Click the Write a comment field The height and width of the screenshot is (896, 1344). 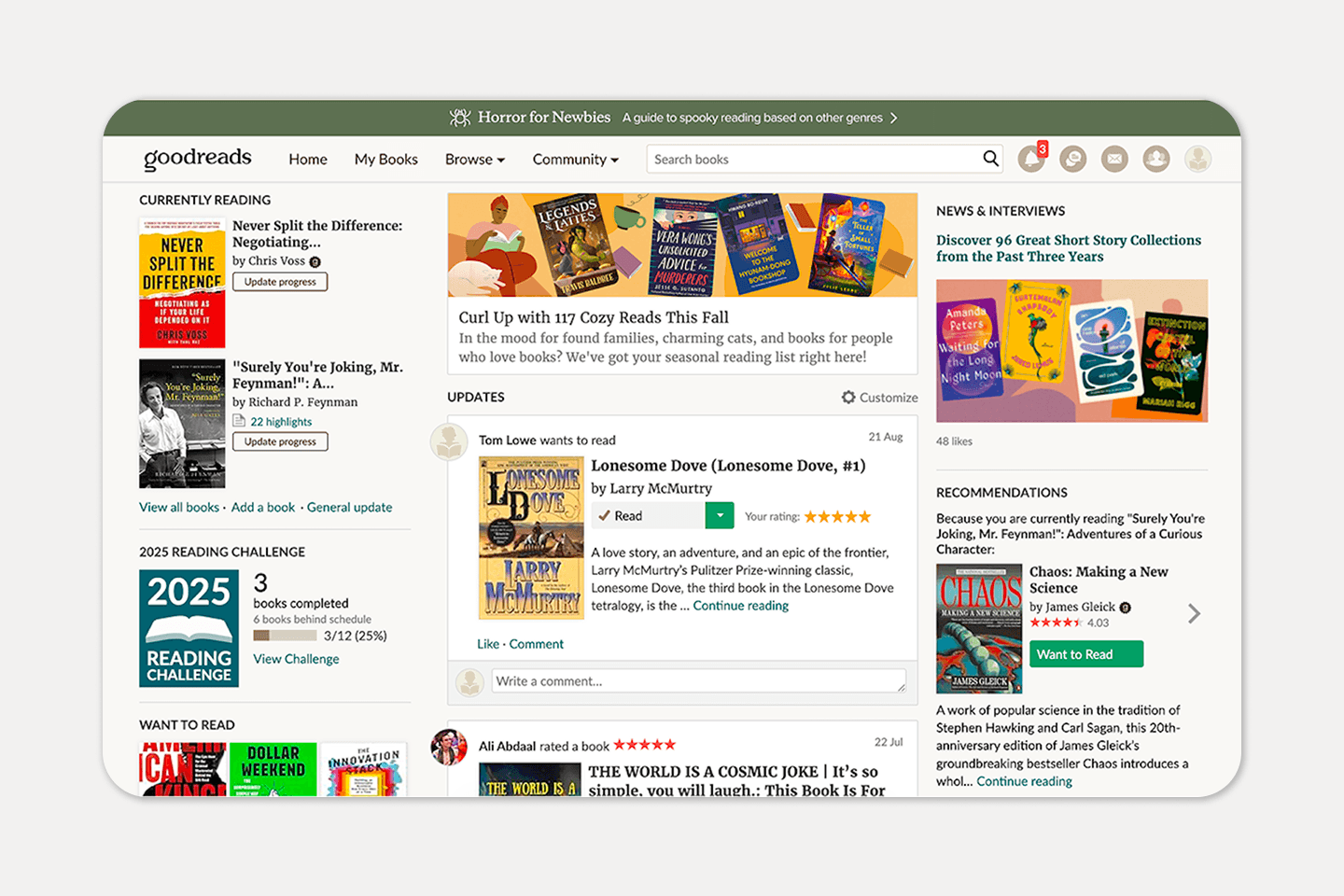click(699, 681)
